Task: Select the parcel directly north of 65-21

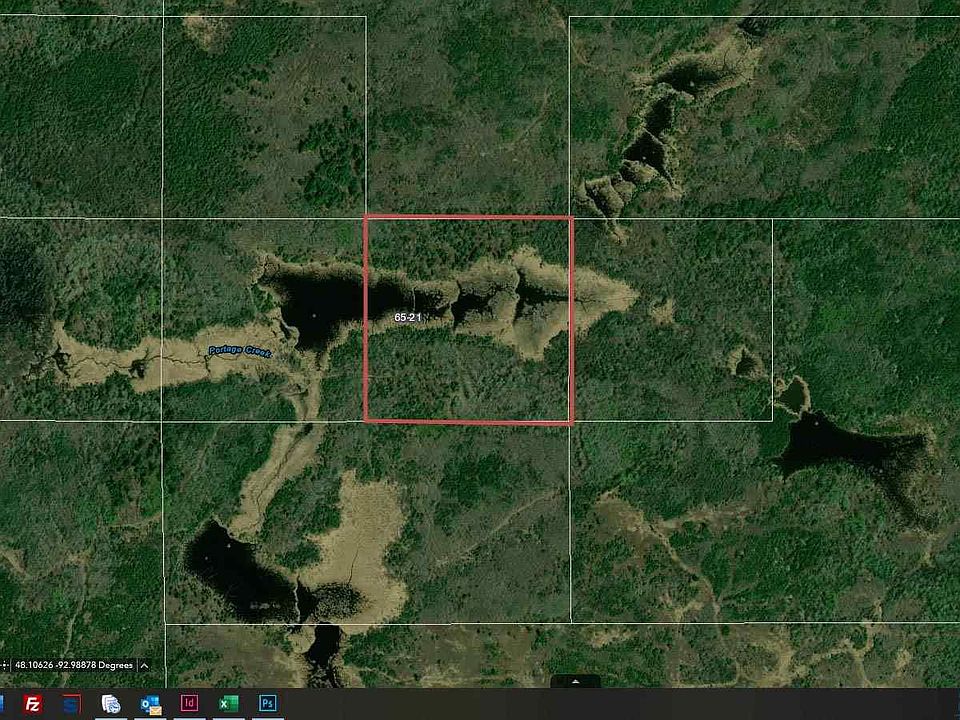Action: point(467,115)
